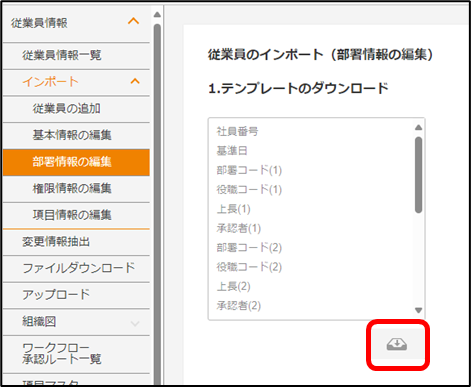The height and width of the screenshot is (387, 471).
Task: Click the 1.テンプレートのダウンロード heading
Action: pyautogui.click(x=298, y=88)
